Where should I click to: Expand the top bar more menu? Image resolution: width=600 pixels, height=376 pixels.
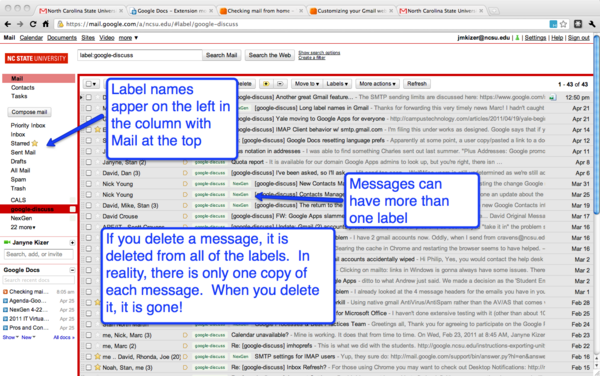click(128, 38)
